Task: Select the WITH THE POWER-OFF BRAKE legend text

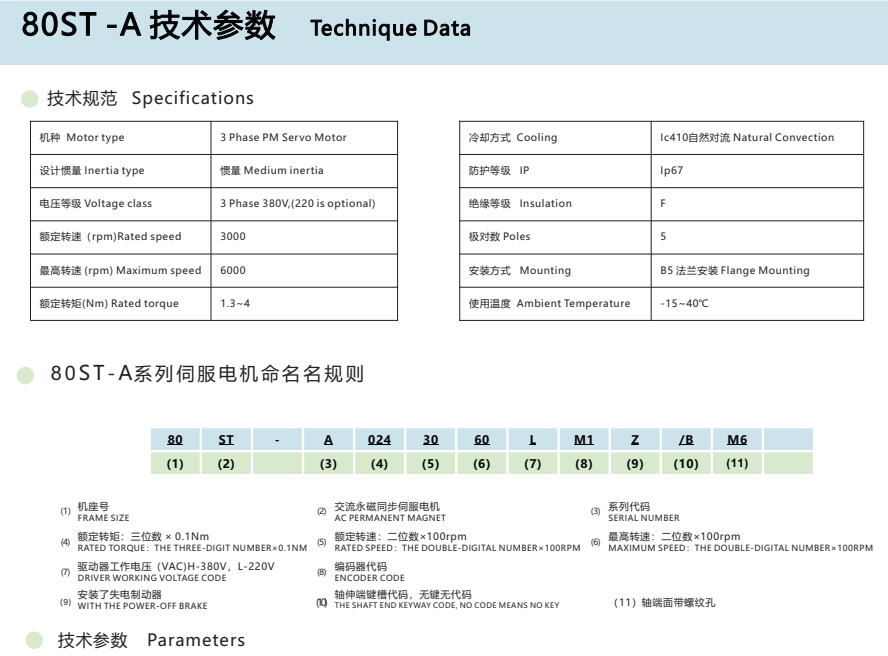Action: (x=142, y=606)
